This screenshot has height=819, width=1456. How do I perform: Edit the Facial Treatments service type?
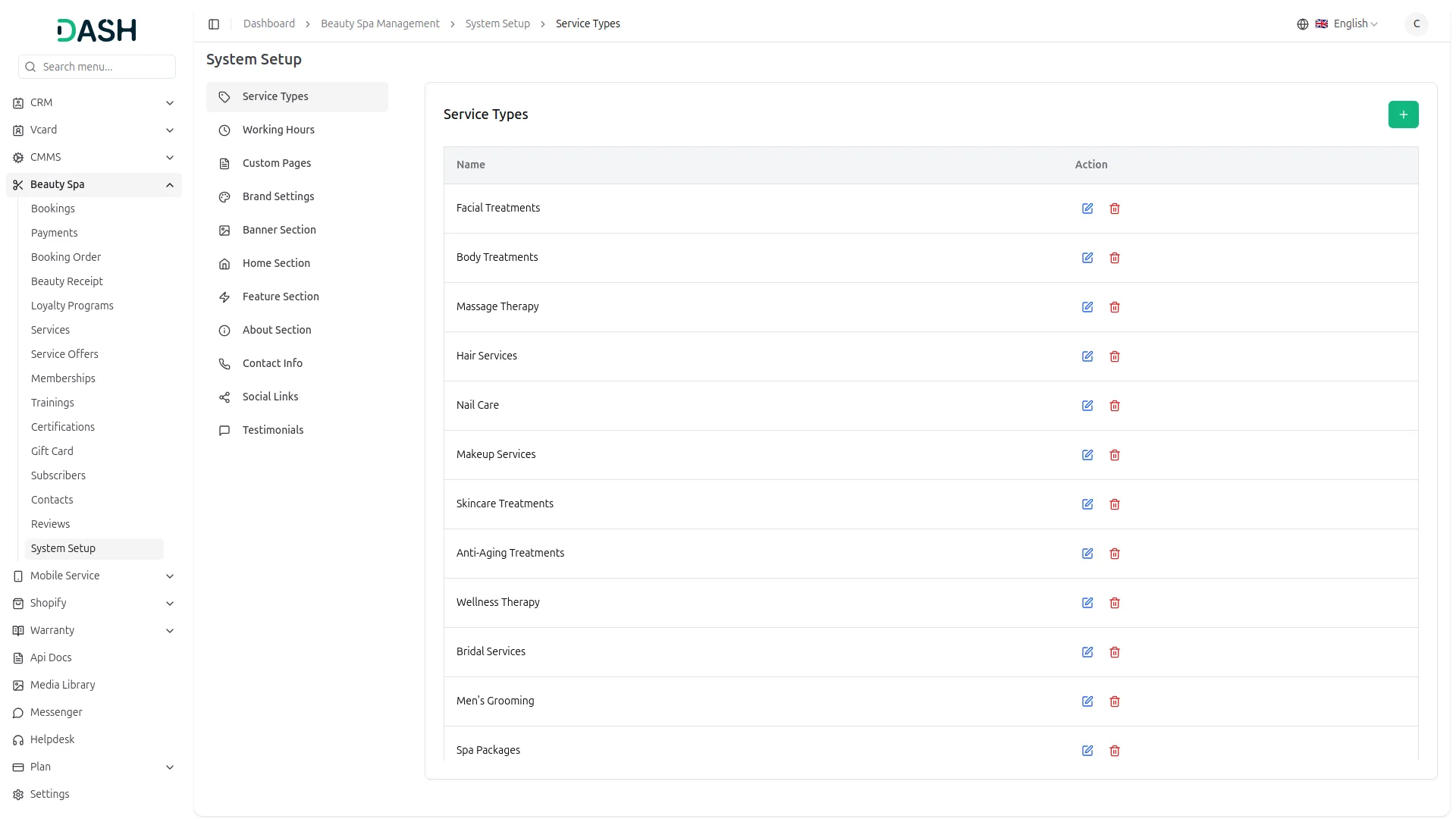(x=1087, y=209)
